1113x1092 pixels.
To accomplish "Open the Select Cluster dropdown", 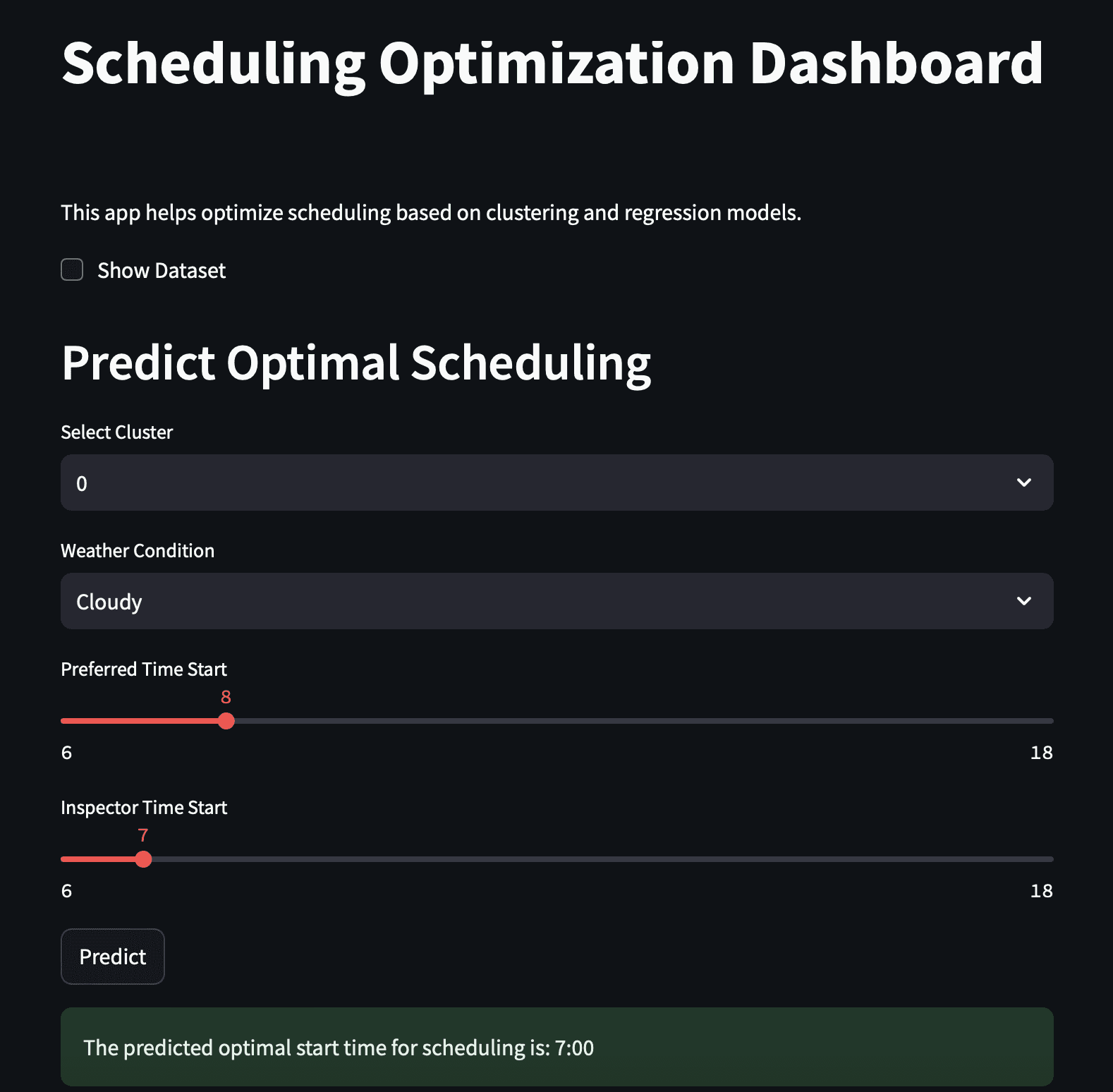I will coord(557,483).
